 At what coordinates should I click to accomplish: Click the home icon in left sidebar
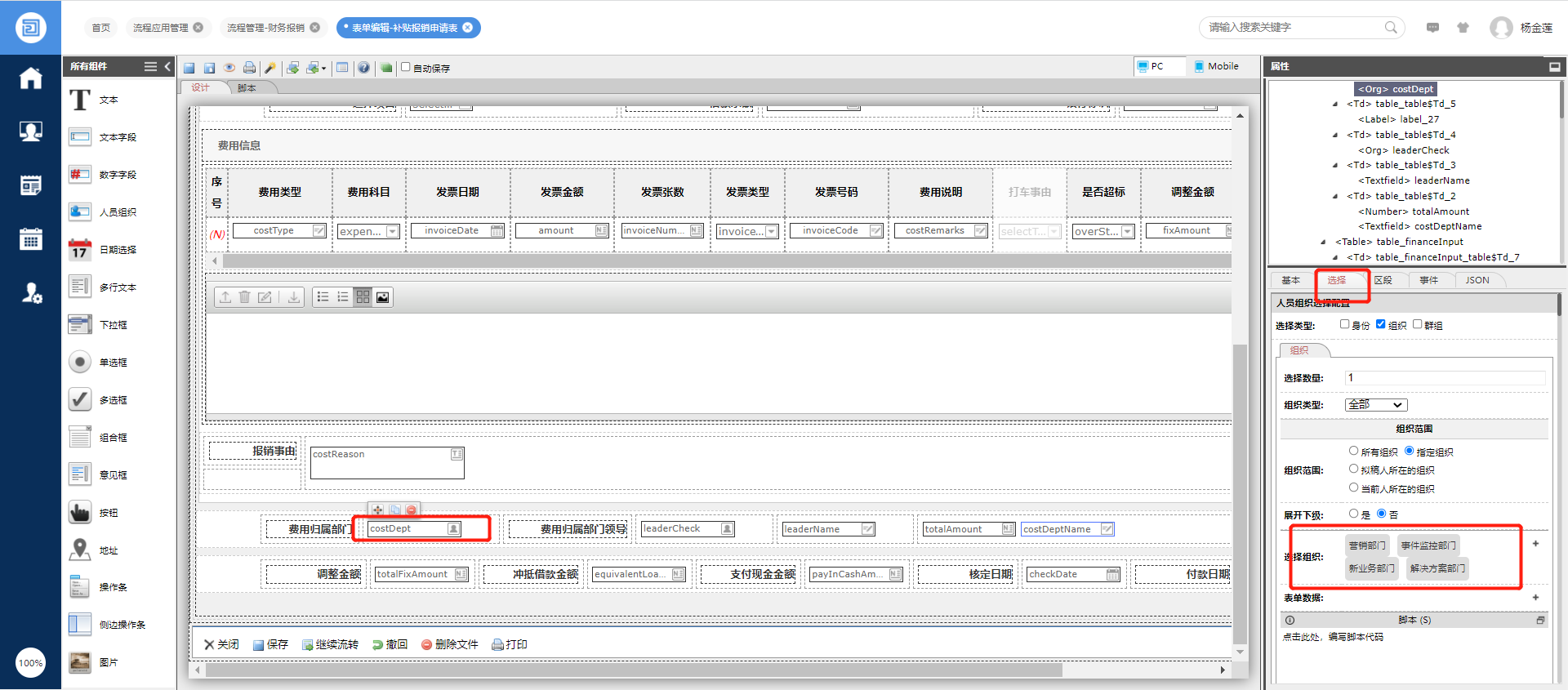[31, 78]
